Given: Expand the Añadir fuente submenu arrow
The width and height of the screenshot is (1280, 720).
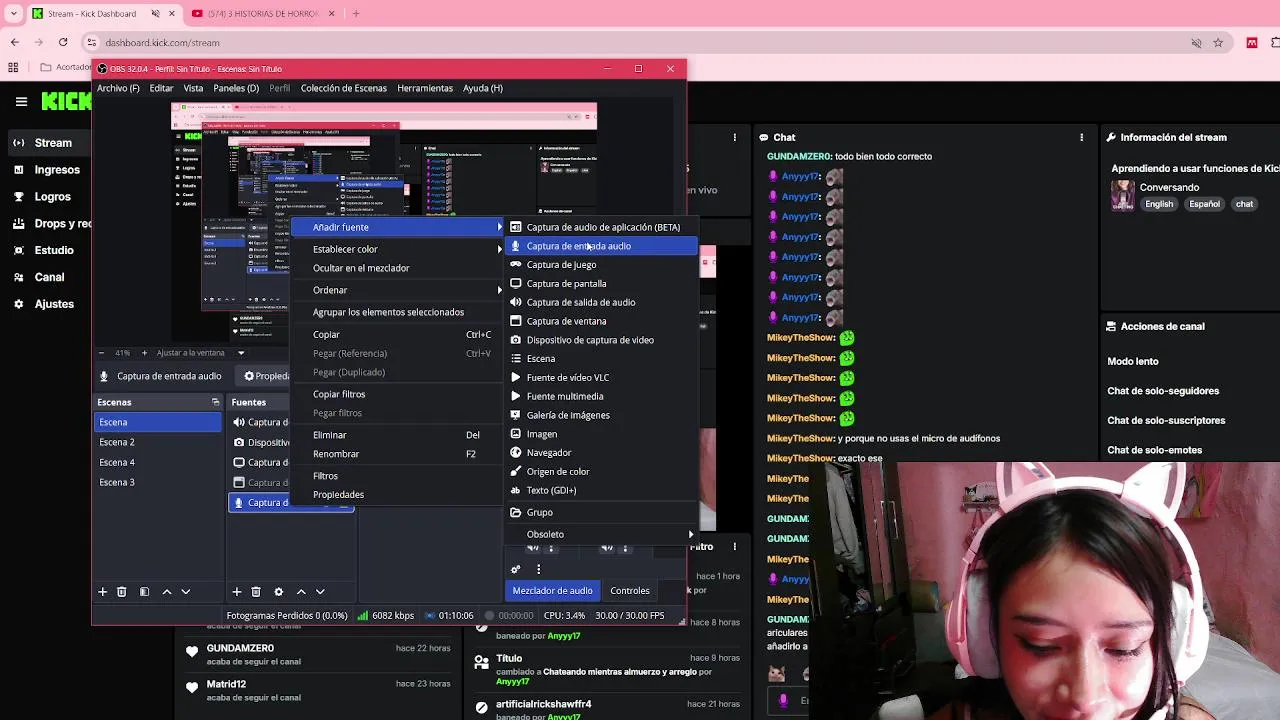Looking at the screenshot, I should click(499, 227).
